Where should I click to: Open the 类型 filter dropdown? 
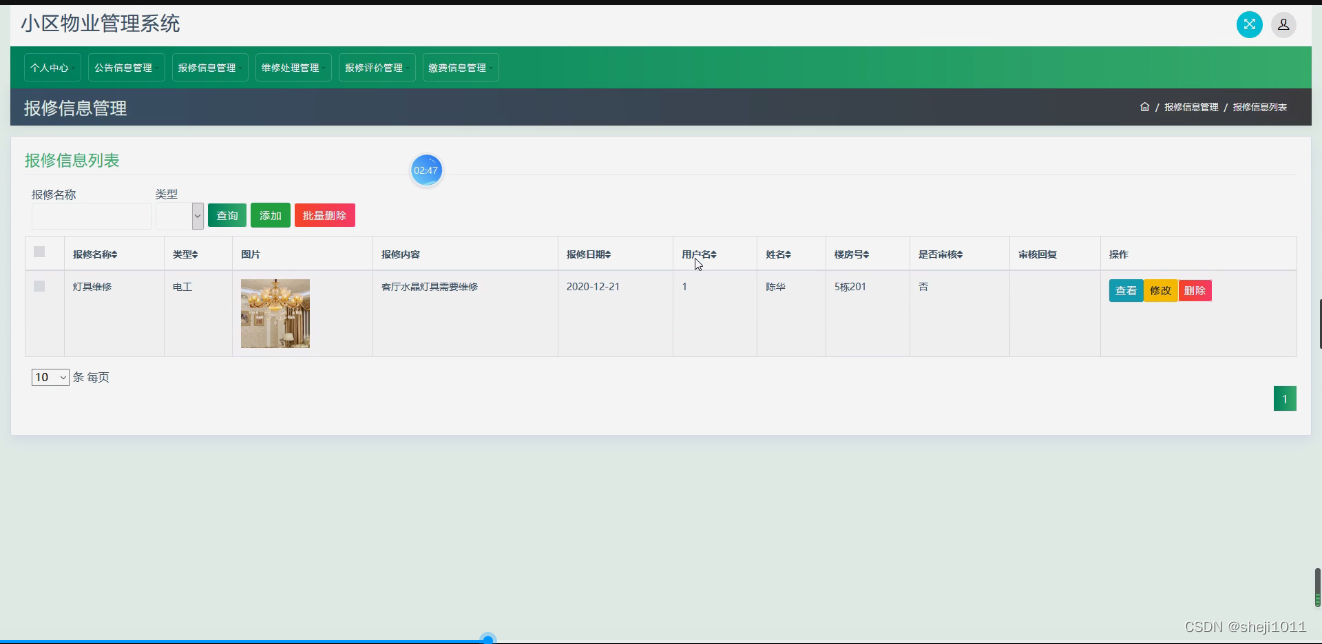click(x=179, y=214)
